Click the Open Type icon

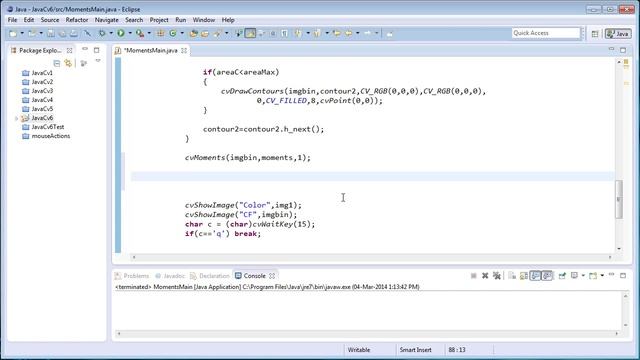[194, 33]
